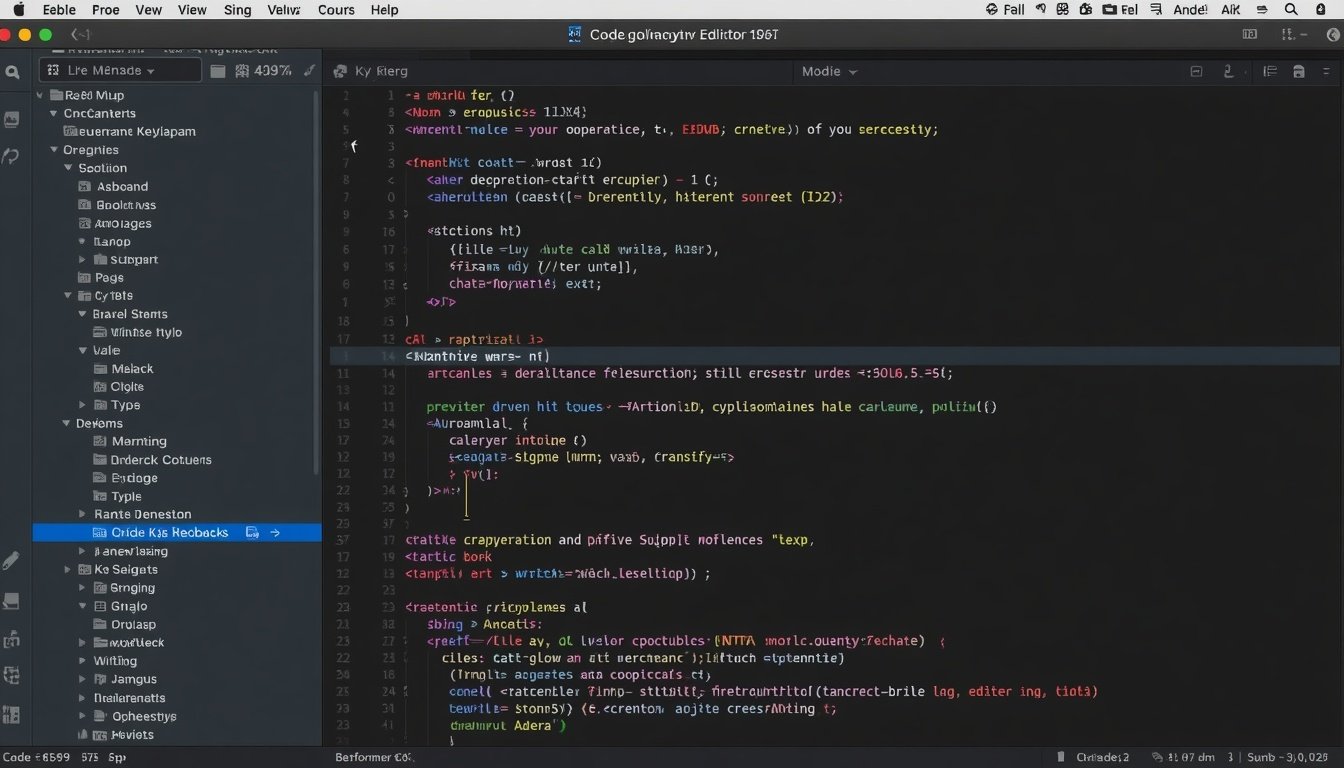1344x768 pixels.
Task: Click the arrow icon on Cride Kas Reobacks row
Action: click(275, 533)
